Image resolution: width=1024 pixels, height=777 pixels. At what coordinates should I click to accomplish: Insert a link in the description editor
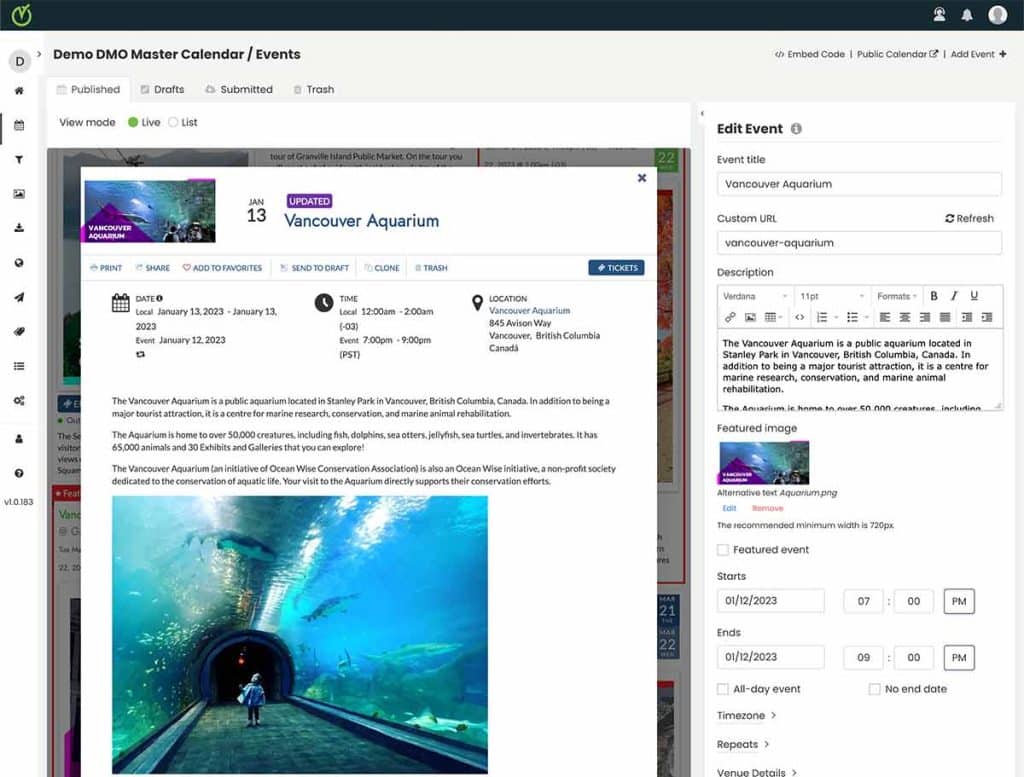tap(729, 317)
